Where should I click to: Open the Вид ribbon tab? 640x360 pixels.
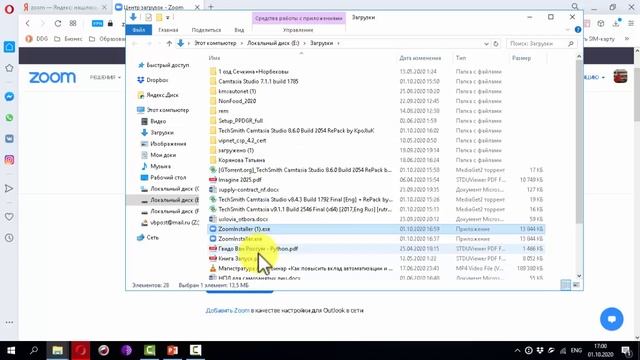click(x=239, y=30)
